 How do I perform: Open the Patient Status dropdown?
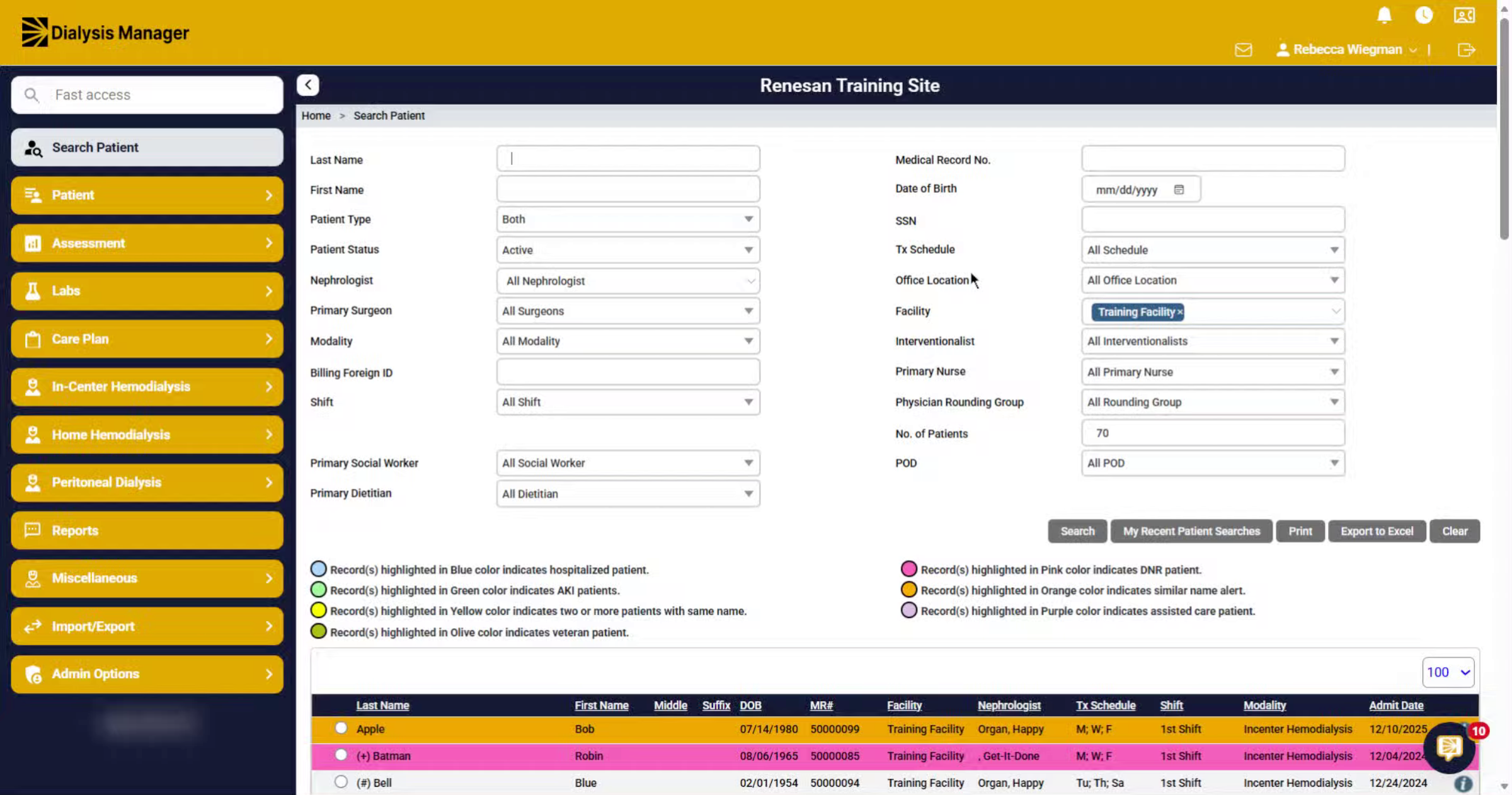(x=628, y=250)
